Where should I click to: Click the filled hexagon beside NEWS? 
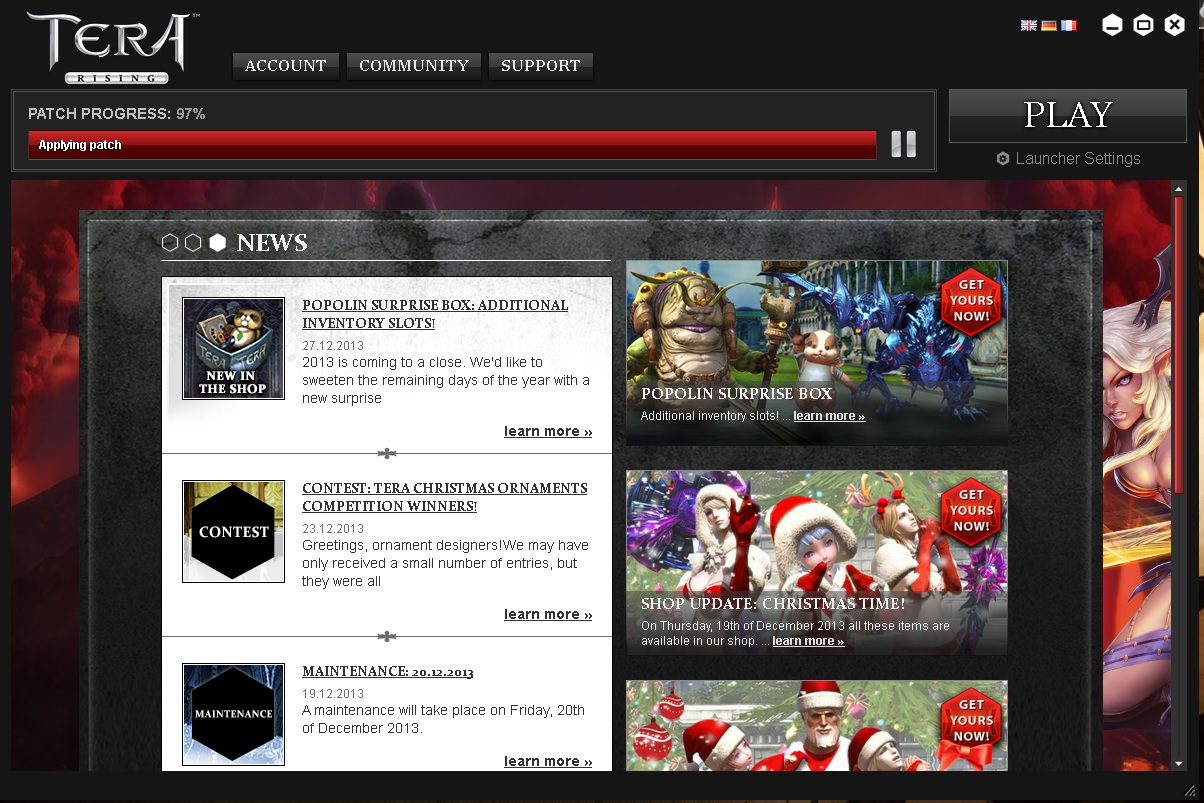click(x=217, y=243)
